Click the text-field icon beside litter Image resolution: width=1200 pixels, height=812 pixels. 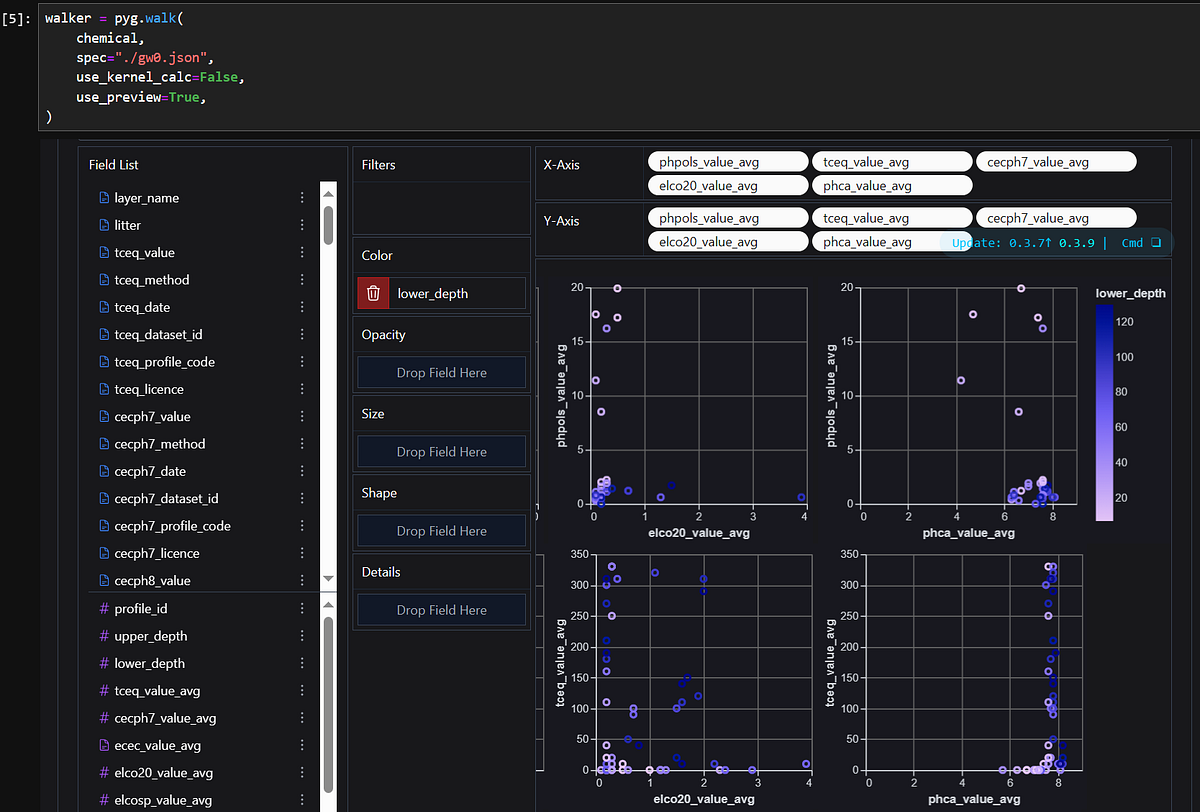103,224
